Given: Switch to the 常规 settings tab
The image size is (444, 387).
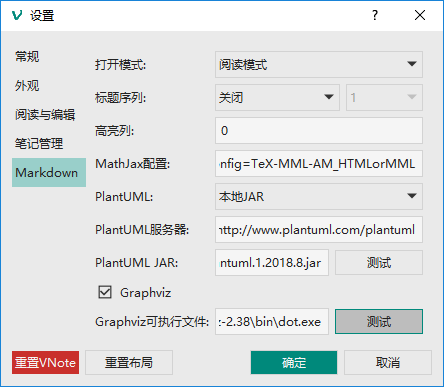Looking at the screenshot, I should click(27, 56).
